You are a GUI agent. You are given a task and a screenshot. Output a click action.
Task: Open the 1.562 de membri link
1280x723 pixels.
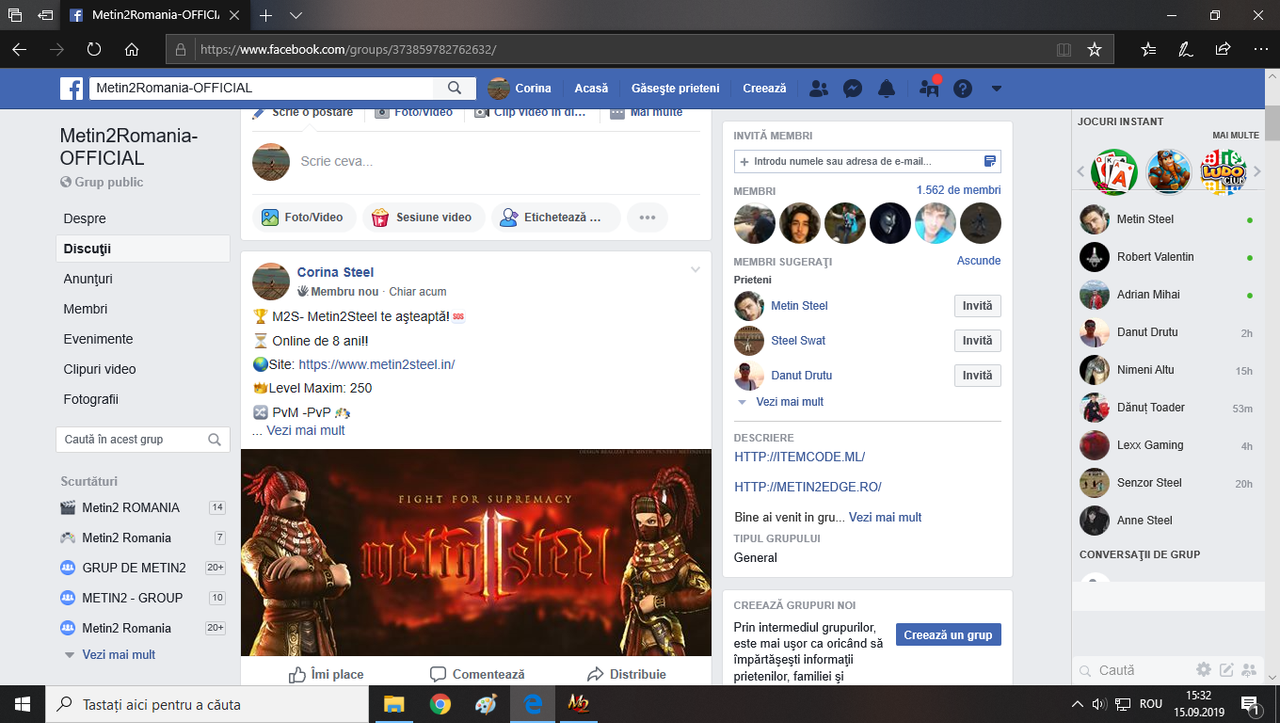click(958, 190)
